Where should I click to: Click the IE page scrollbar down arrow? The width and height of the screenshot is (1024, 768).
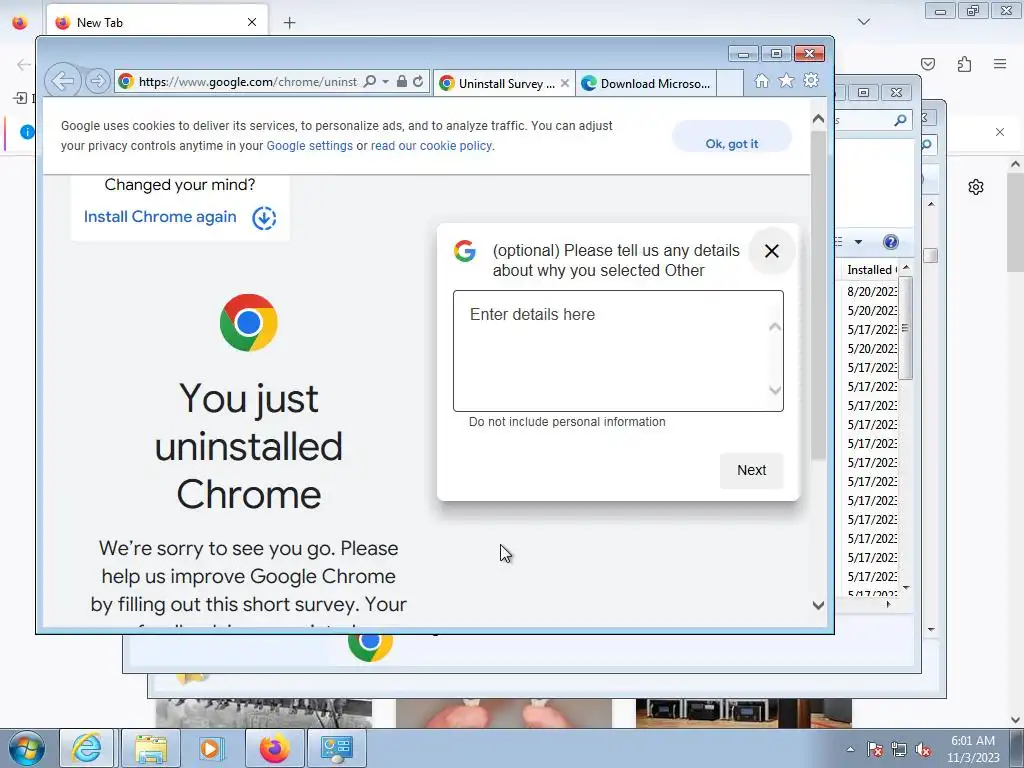(x=818, y=605)
